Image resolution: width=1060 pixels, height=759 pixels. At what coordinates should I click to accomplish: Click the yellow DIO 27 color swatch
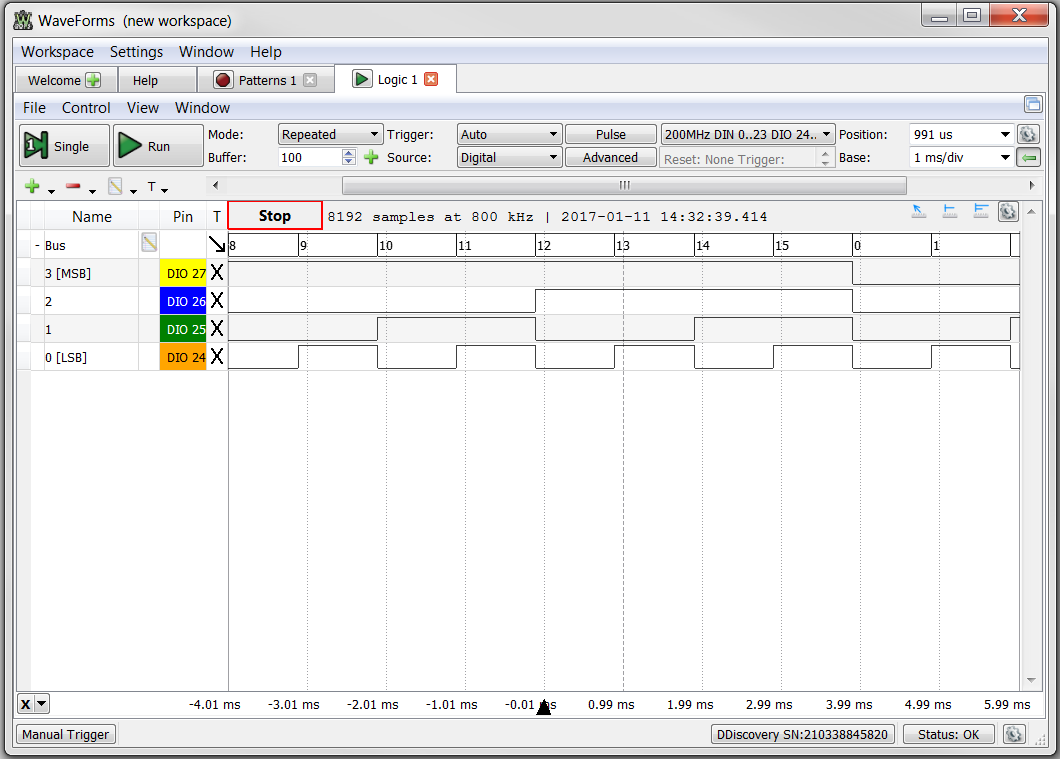[183, 273]
